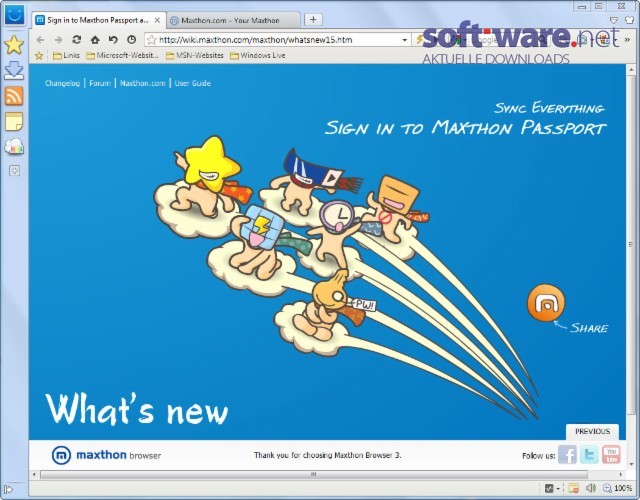Screen dimensions: 640x500
Task: Open the Facebook follow icon
Action: (567, 455)
